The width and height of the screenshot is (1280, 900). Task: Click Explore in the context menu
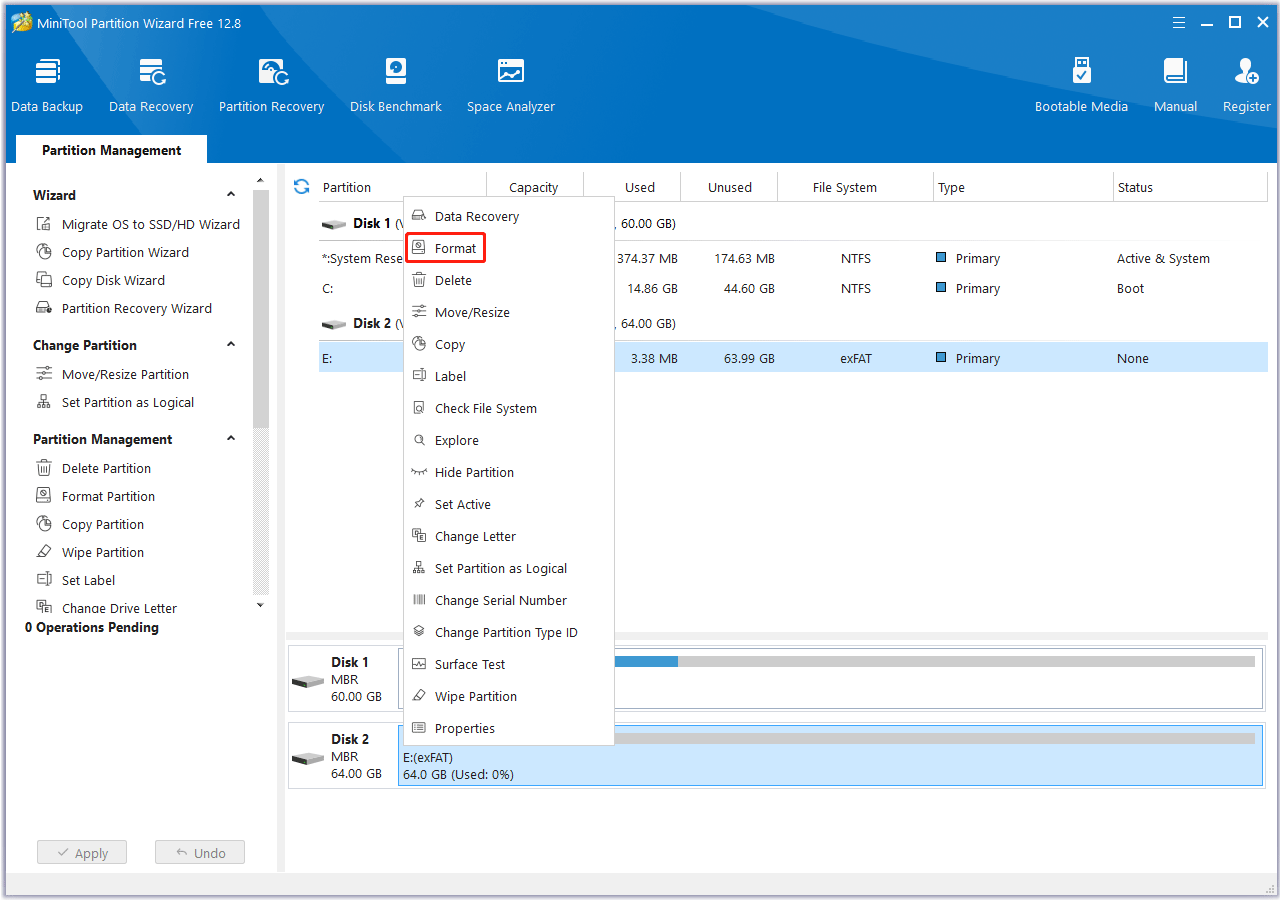click(x=508, y=440)
